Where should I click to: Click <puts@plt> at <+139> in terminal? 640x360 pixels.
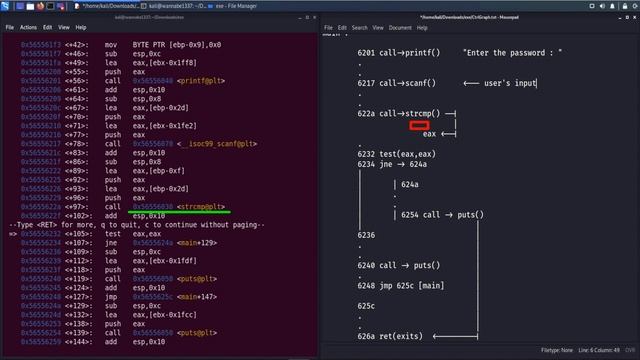pos(197,333)
